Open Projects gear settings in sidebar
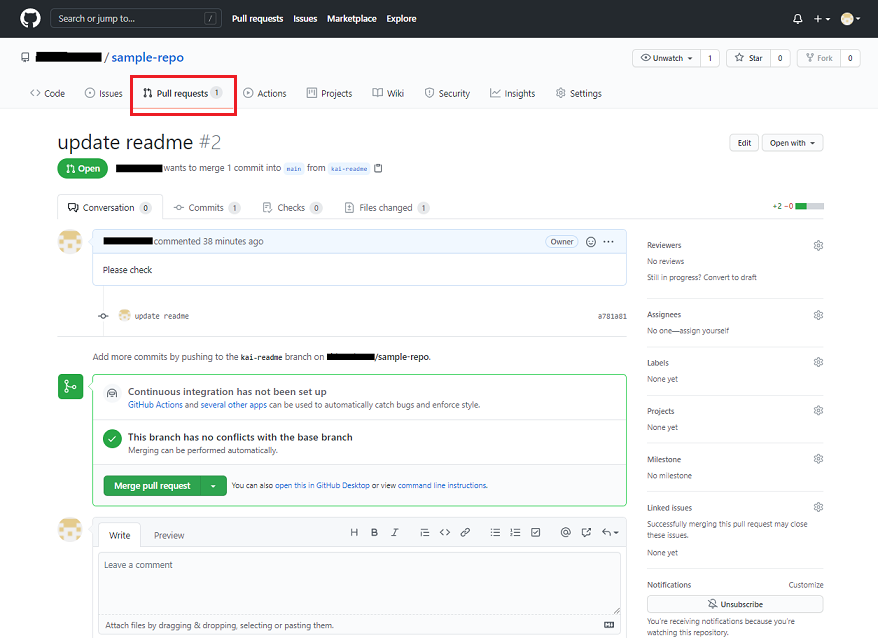This screenshot has height=638, width=878. tap(818, 411)
